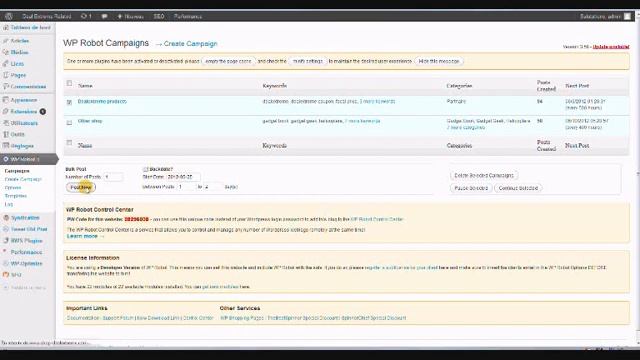Open Options submenu item under WP Robot
640x360 pixels.
[13, 188]
